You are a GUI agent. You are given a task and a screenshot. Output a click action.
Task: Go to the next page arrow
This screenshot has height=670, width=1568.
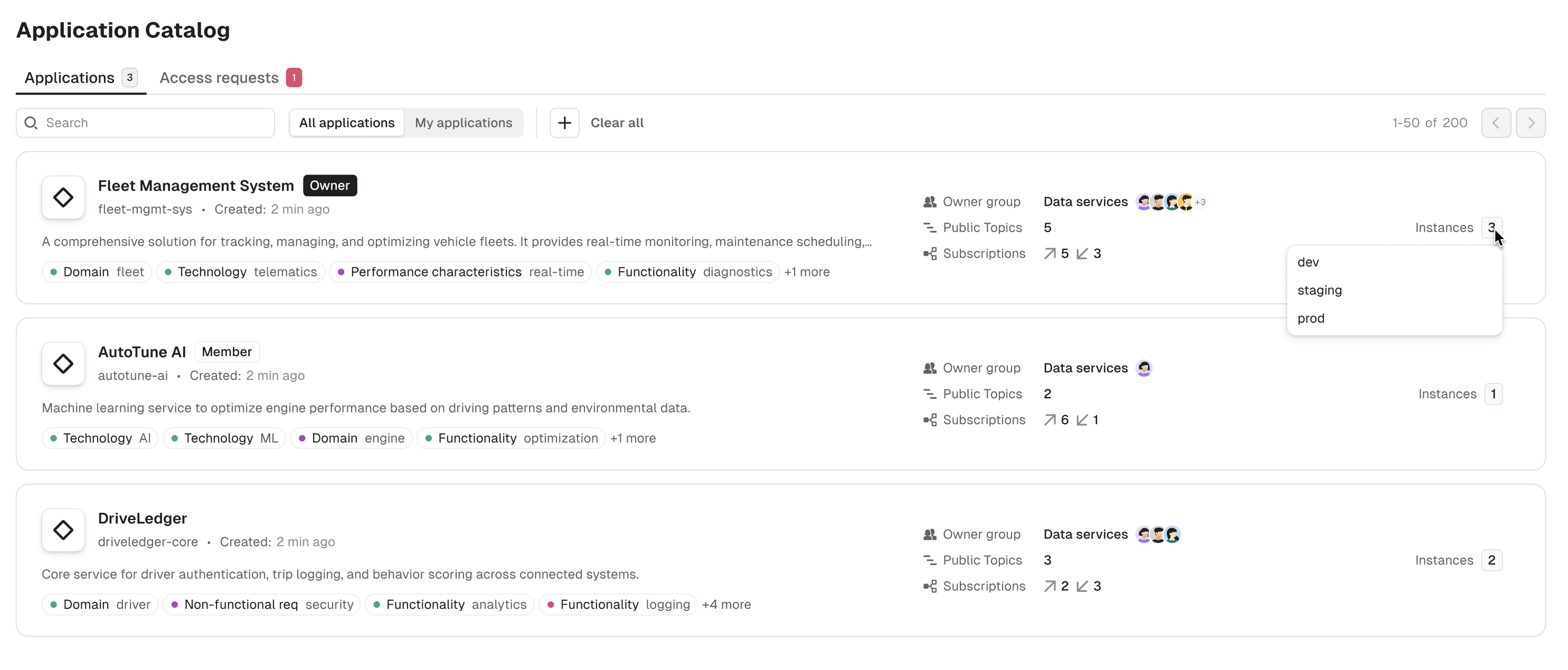(1531, 123)
